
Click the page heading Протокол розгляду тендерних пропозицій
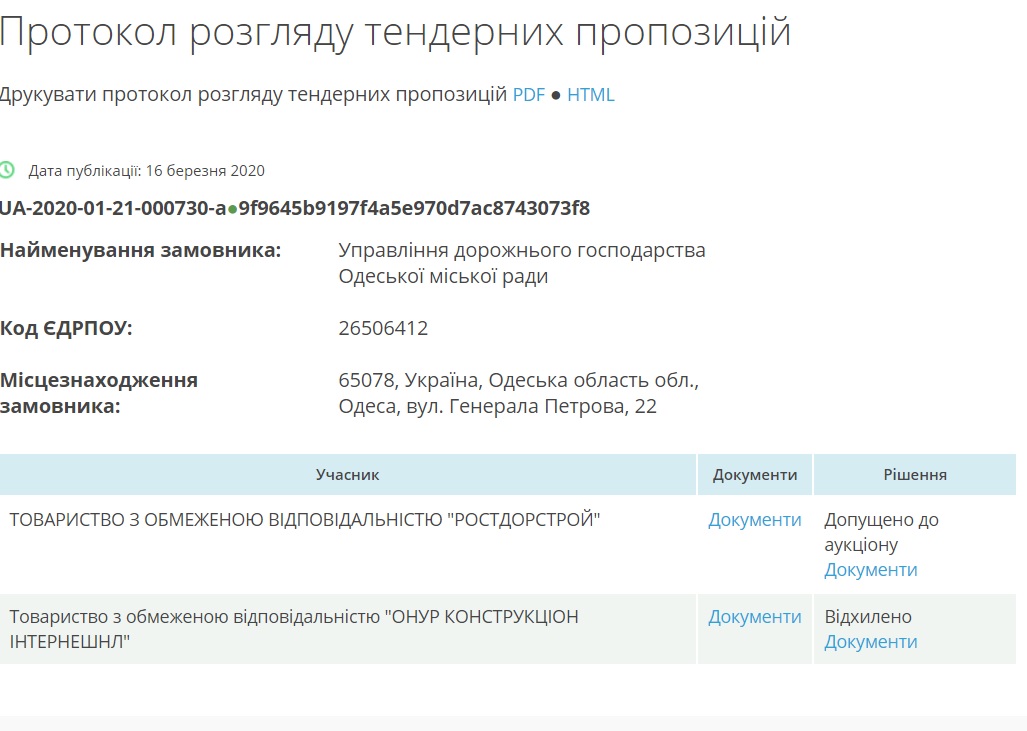(395, 32)
